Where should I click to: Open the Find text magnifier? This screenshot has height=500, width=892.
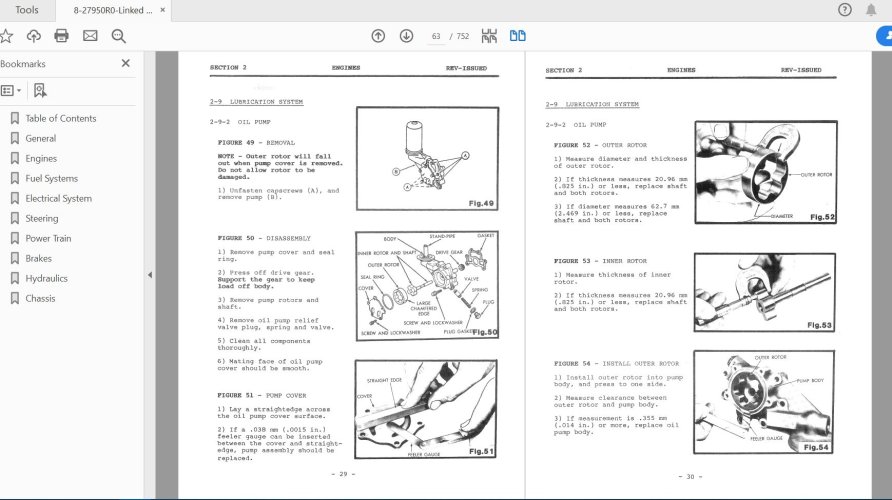pos(118,36)
